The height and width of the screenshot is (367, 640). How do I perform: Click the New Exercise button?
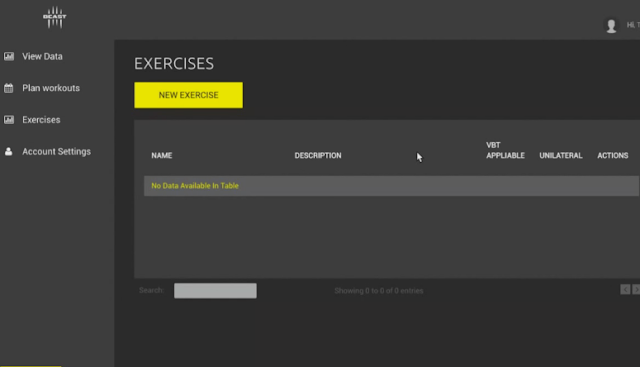188,95
